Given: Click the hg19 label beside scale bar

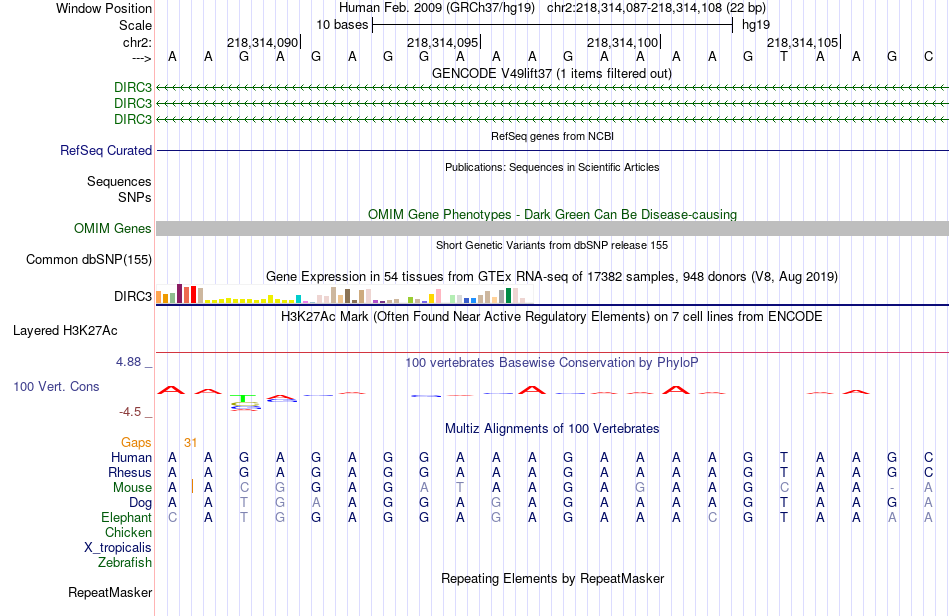Looking at the screenshot, I should (x=756, y=25).
